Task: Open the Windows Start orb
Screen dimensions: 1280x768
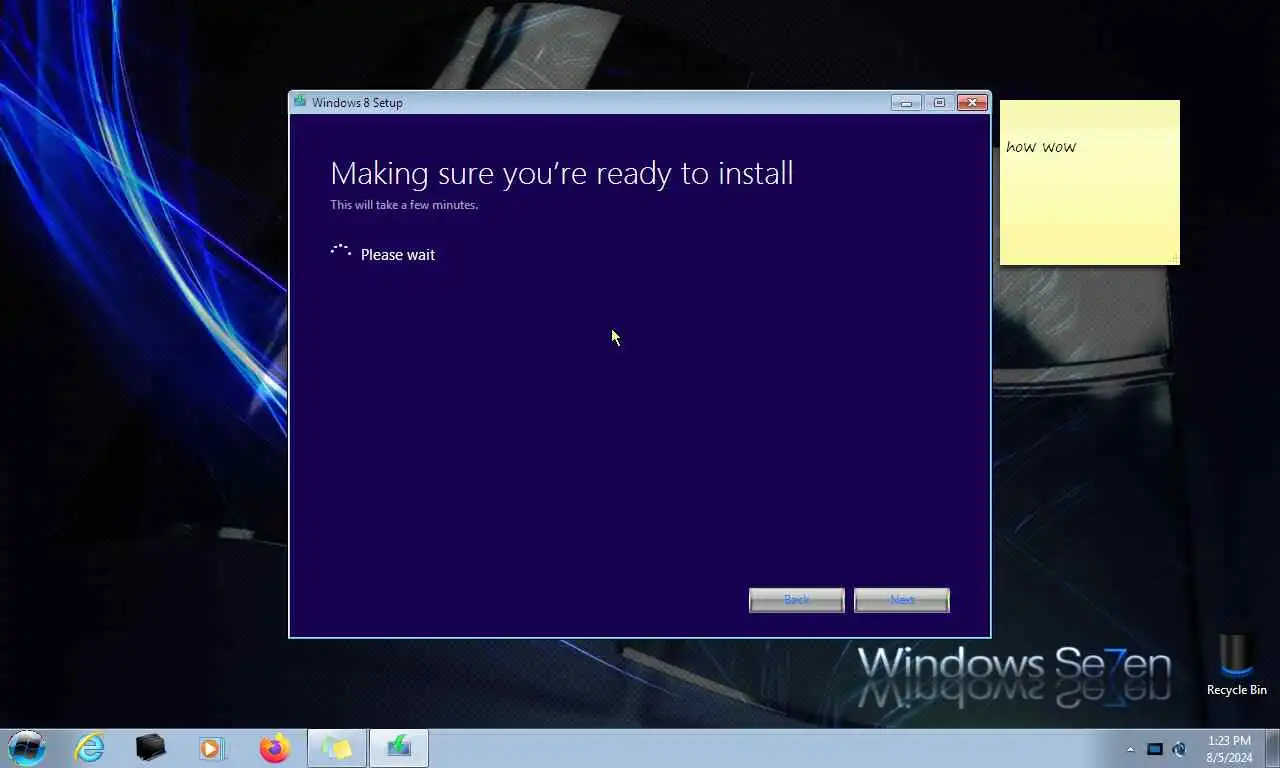Action: click(x=27, y=748)
